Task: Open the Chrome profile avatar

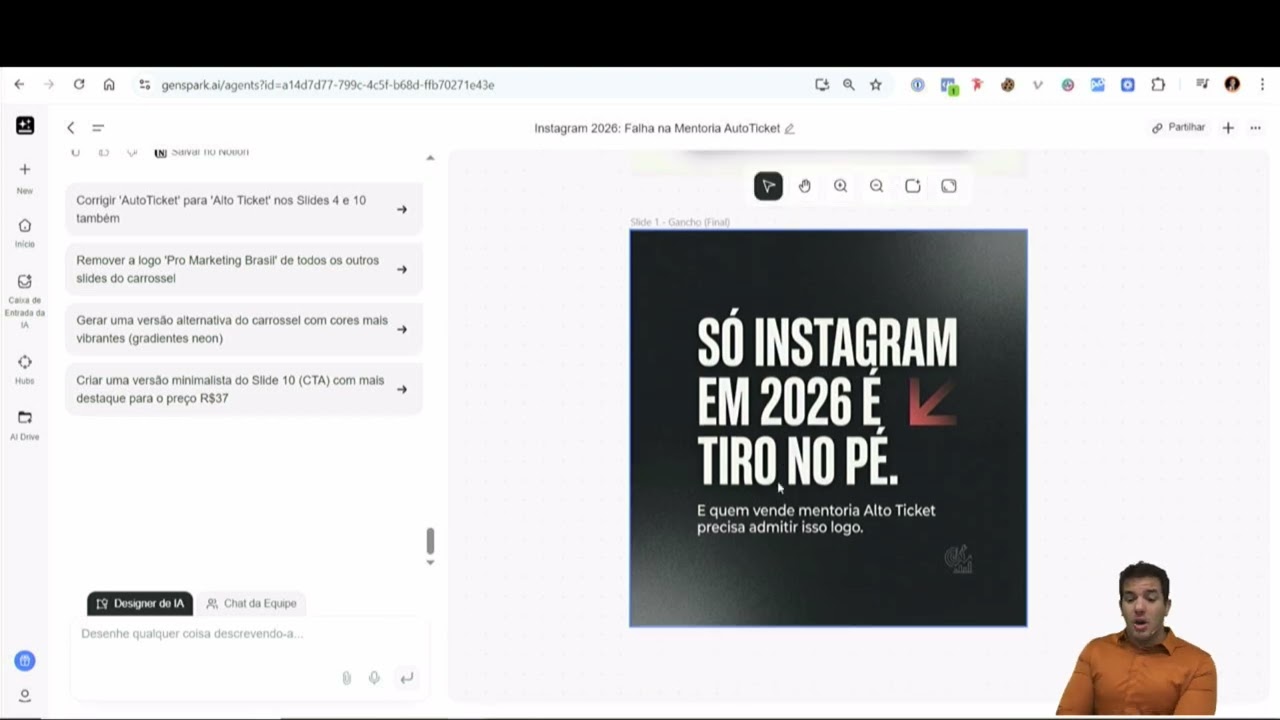Action: pos(1232,85)
